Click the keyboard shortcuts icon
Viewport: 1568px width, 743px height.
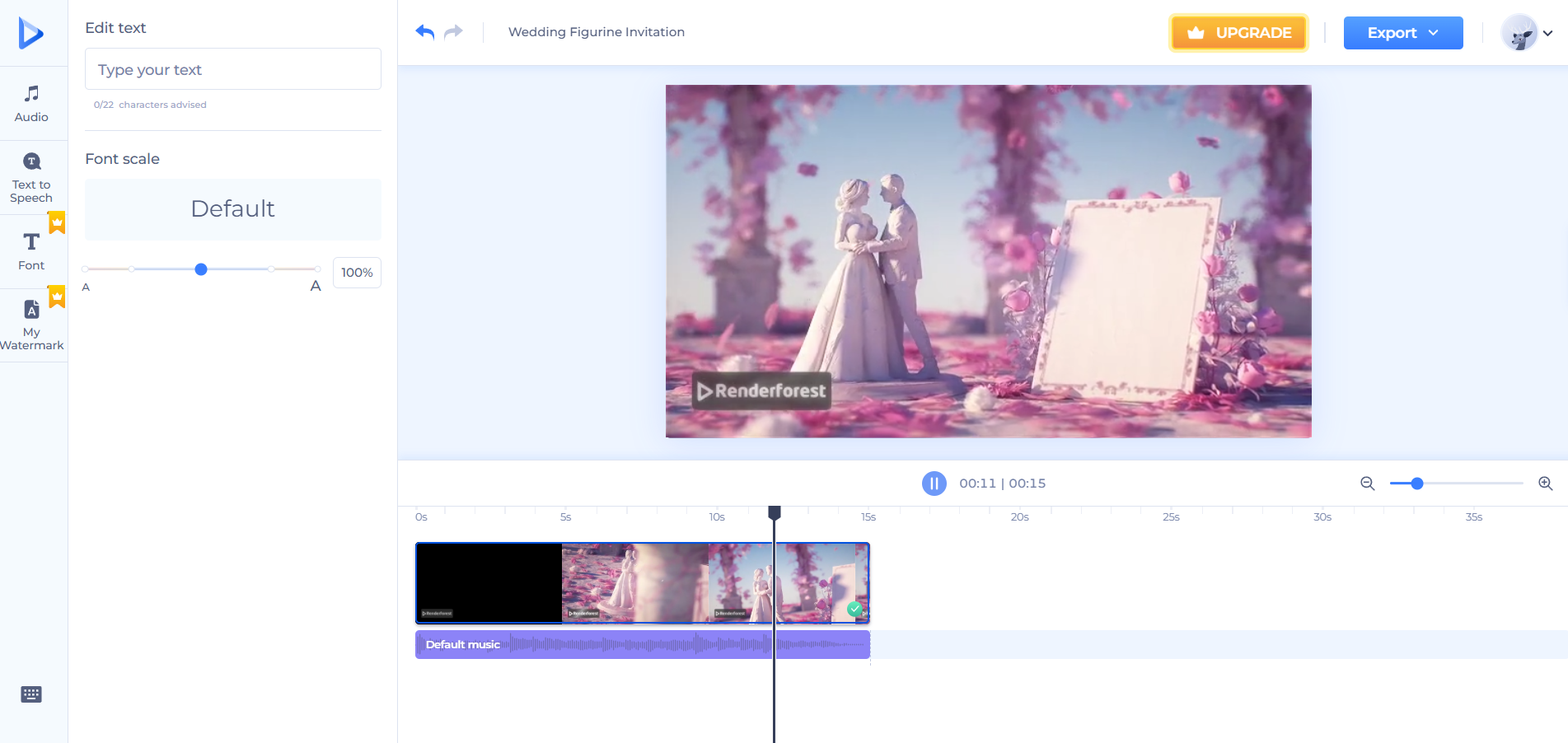coord(30,694)
